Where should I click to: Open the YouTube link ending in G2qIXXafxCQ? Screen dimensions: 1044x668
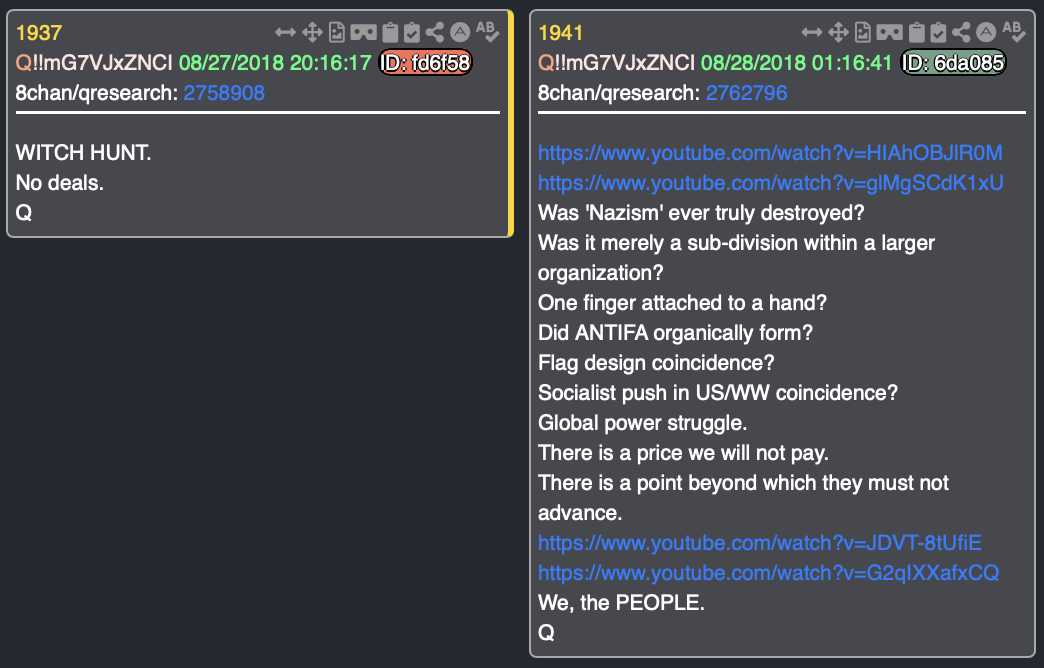point(768,573)
